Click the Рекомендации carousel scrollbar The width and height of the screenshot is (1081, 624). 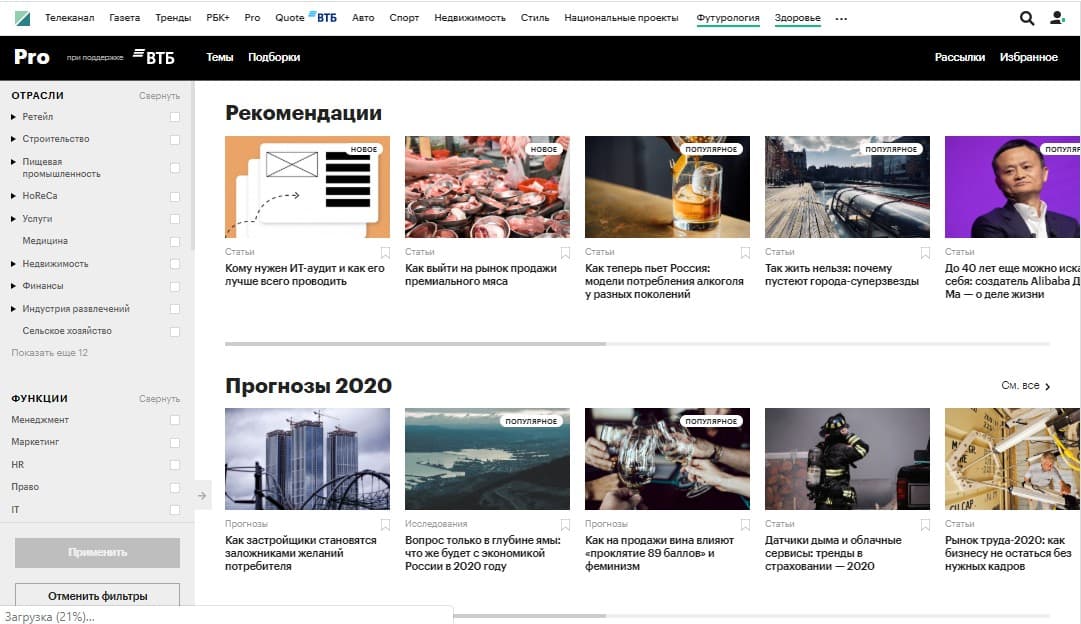coord(415,343)
